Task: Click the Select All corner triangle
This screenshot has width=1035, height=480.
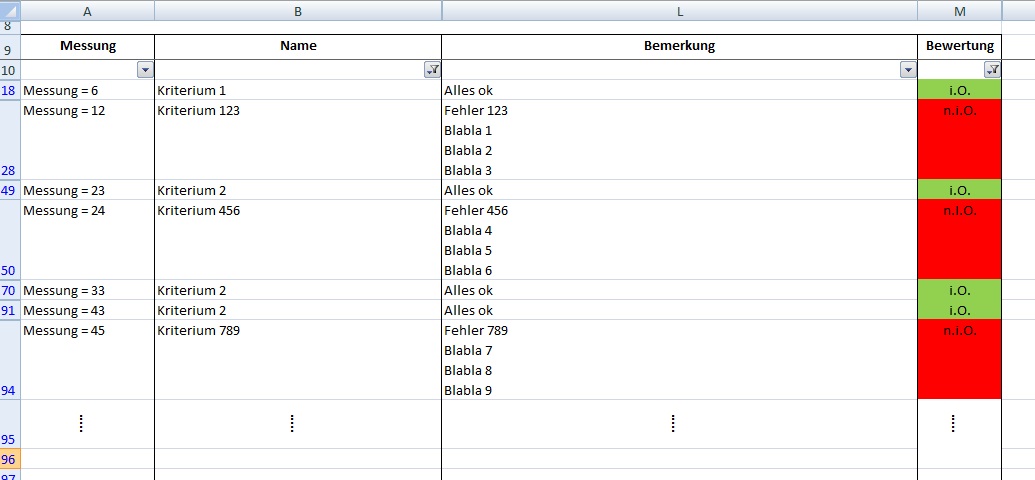Action: 11,10
